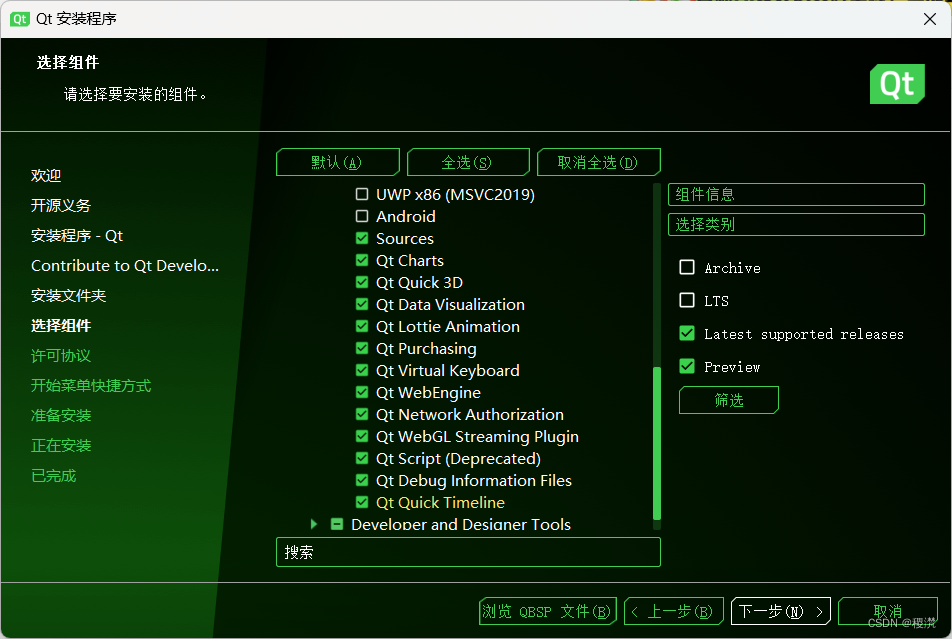
Task: Toggle Qt Data Visualization checkbox
Action: [x=362, y=304]
